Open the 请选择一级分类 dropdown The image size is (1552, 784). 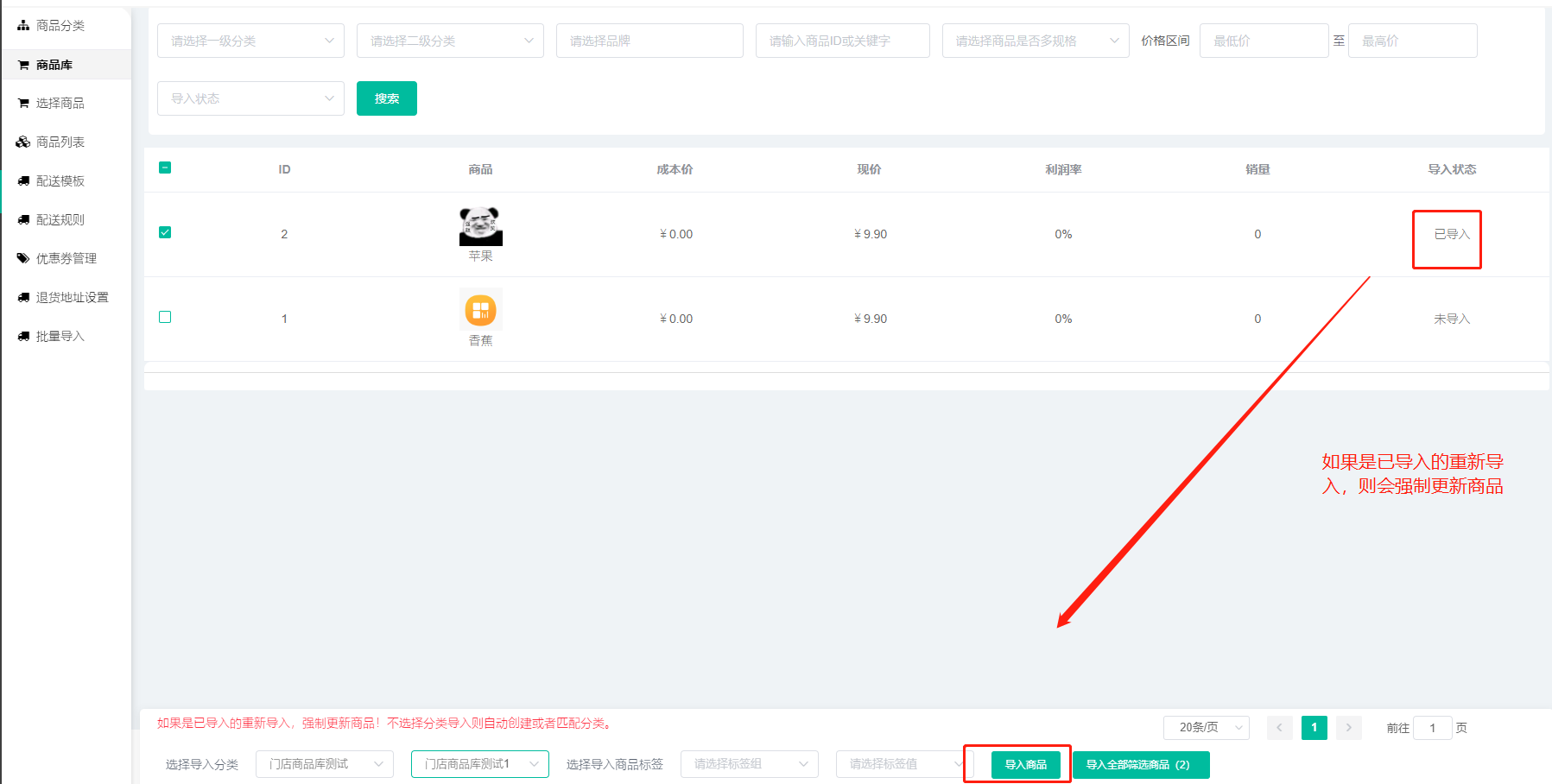250,41
